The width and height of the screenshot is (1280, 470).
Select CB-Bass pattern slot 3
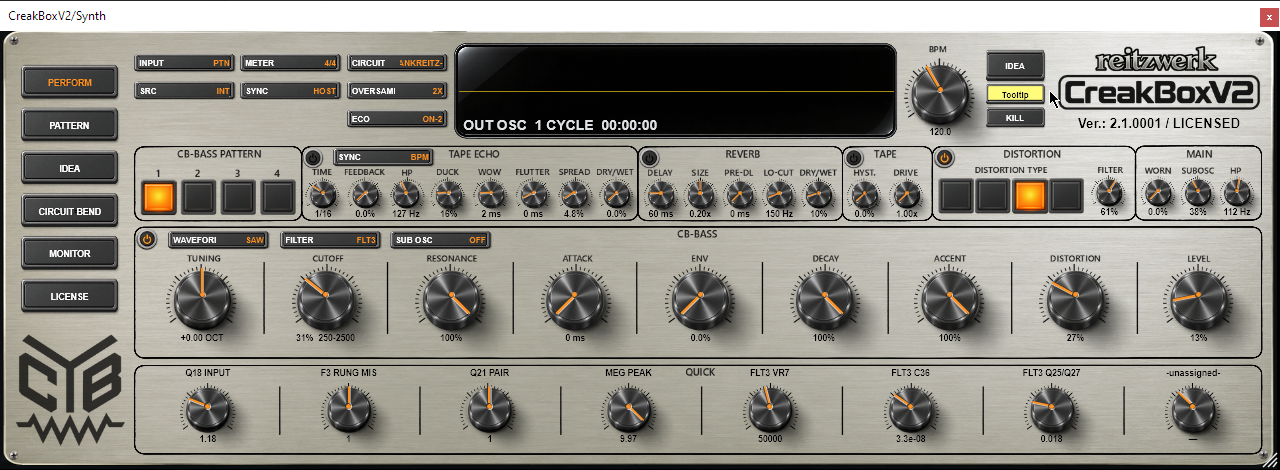pyautogui.click(x=238, y=197)
